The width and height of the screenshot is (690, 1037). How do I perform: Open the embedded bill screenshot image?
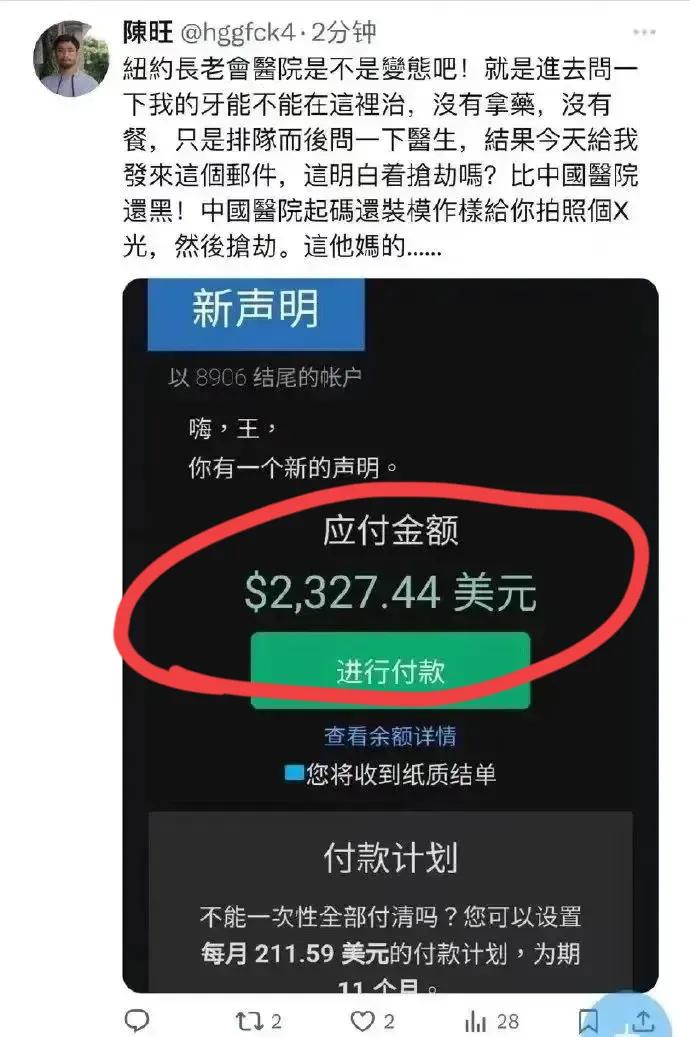(x=390, y=635)
